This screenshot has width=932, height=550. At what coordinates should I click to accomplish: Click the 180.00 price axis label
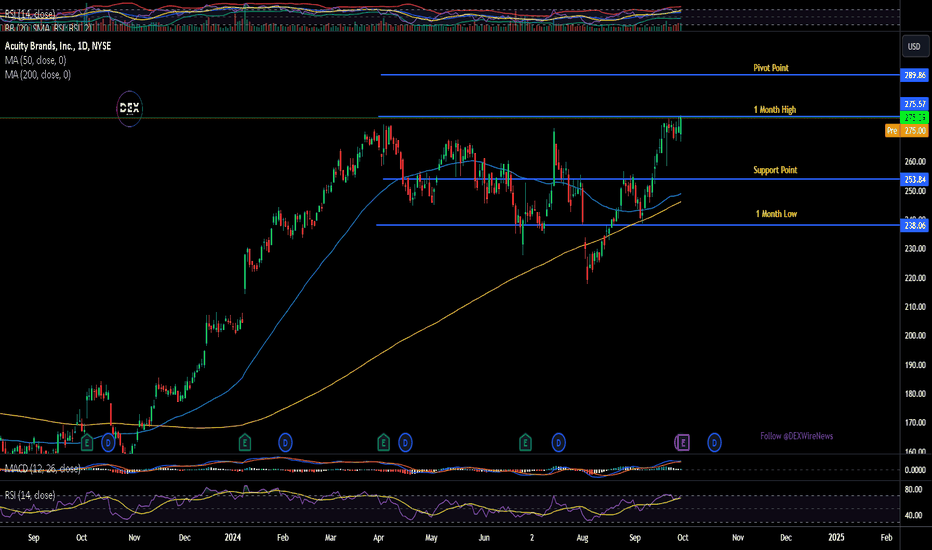tap(915, 394)
